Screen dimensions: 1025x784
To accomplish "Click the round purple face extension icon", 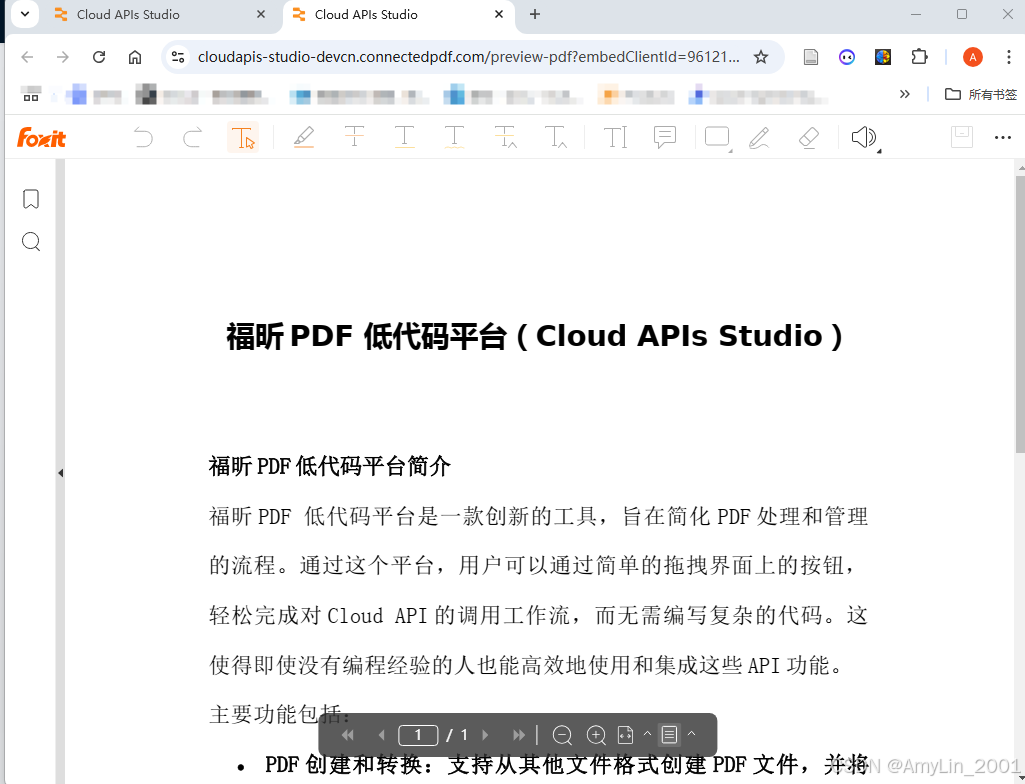I will [x=847, y=57].
